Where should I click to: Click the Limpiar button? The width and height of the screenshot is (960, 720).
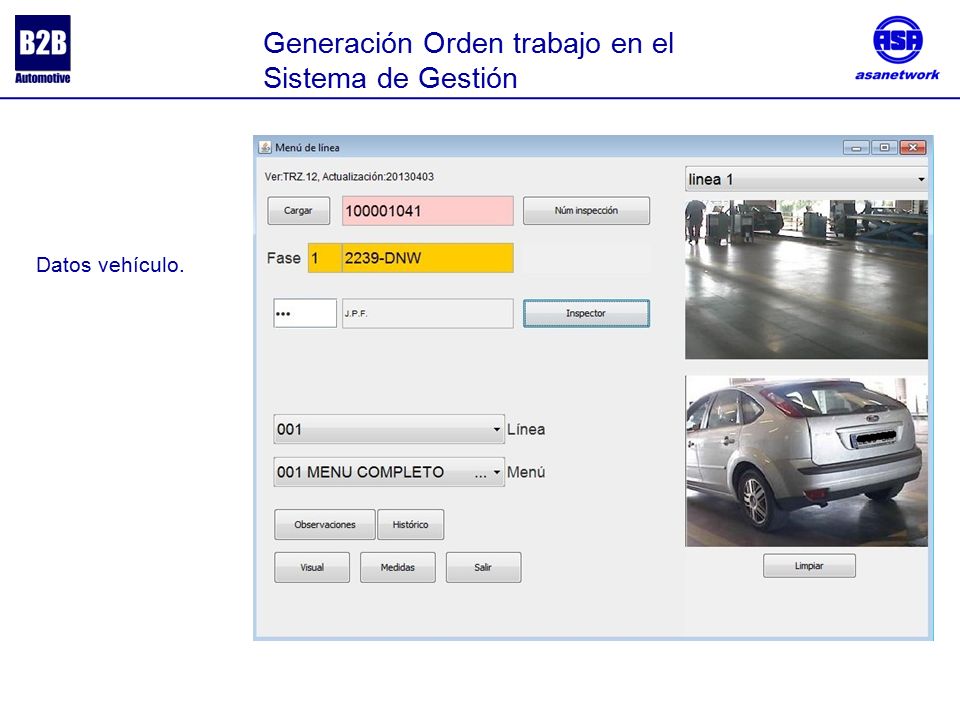tap(809, 566)
